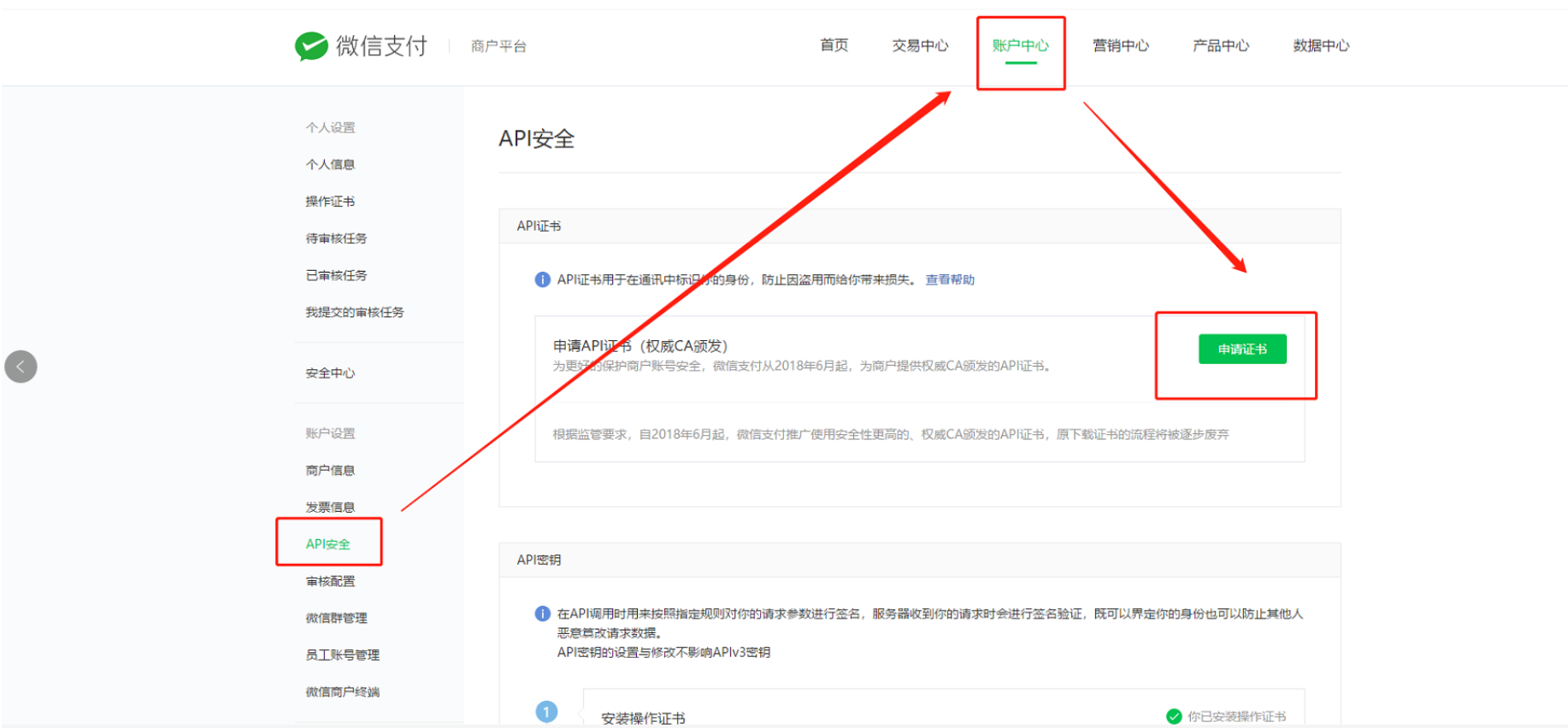Open 个人信息 in the sidebar
The width and height of the screenshot is (1568, 728).
[330, 164]
